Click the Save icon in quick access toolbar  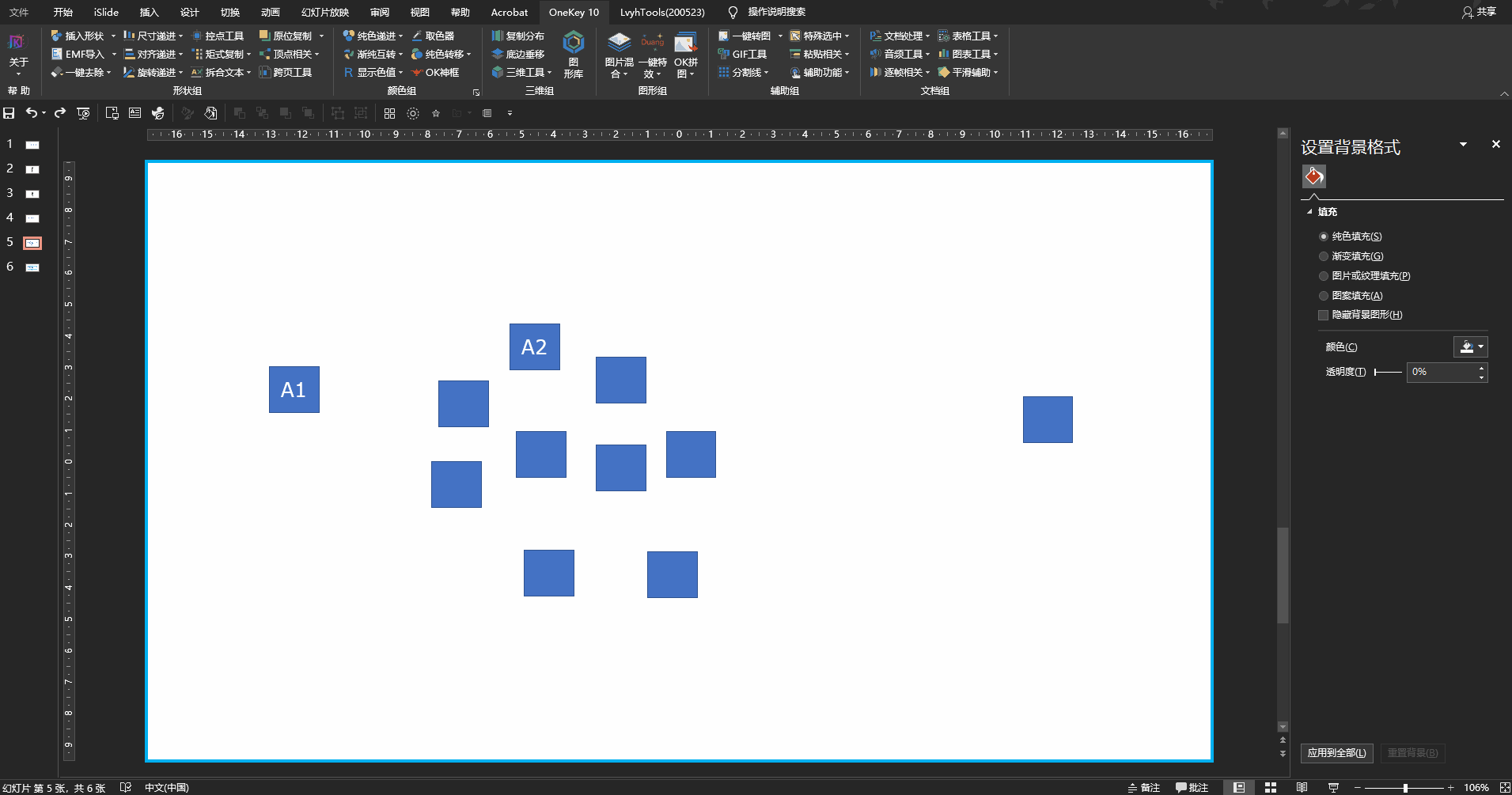[9, 113]
